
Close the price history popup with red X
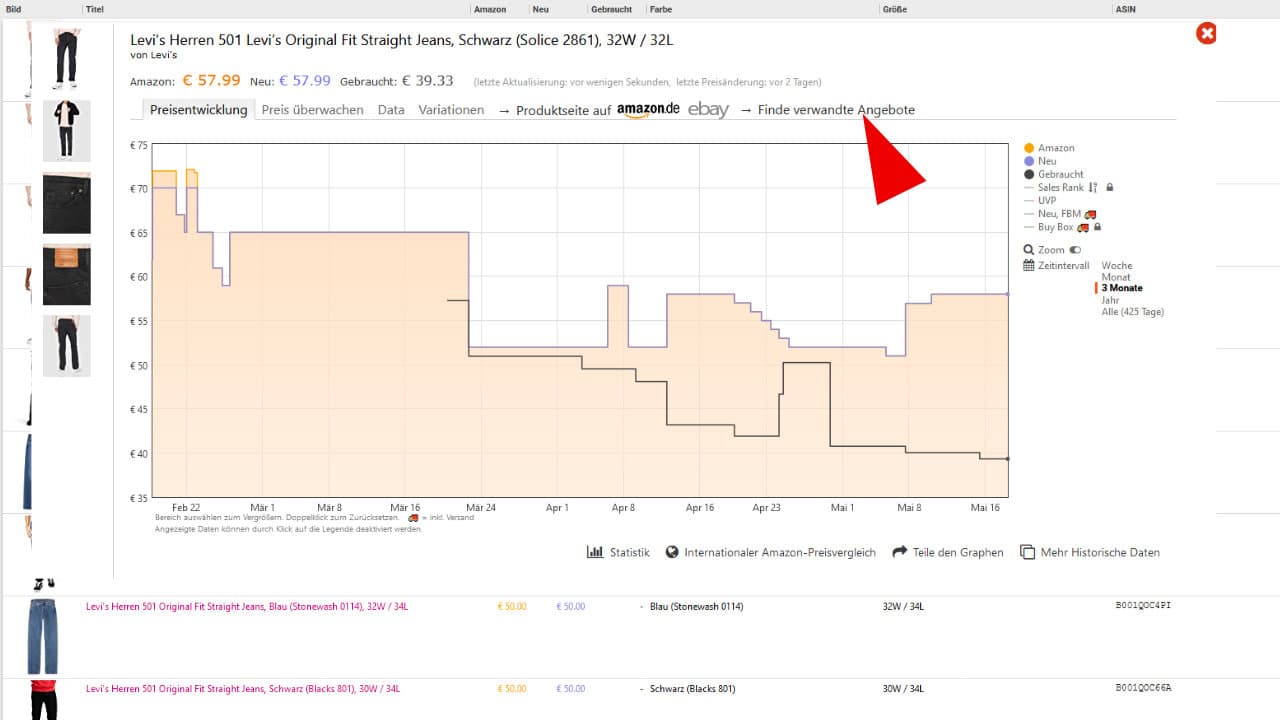click(1207, 34)
